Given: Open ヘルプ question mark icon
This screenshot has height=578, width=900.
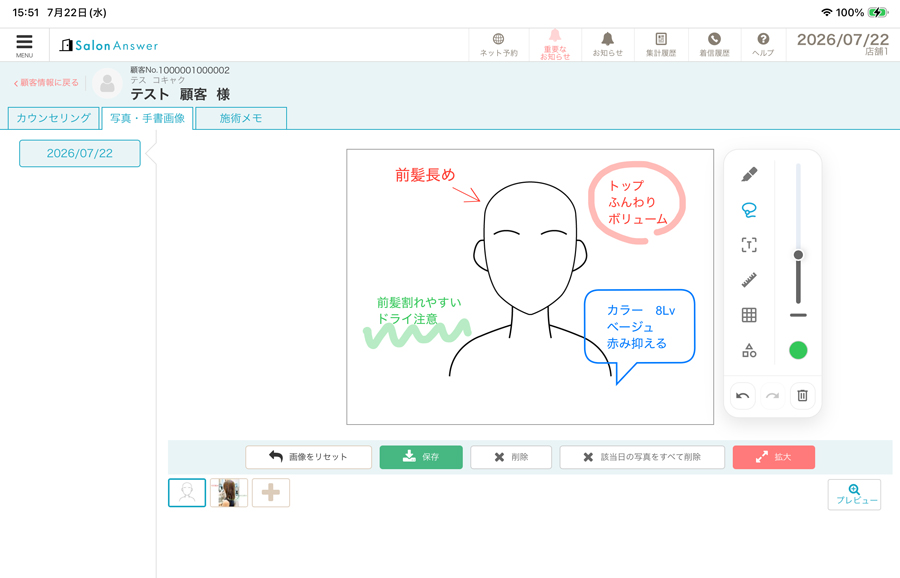Looking at the screenshot, I should click(x=763, y=45).
